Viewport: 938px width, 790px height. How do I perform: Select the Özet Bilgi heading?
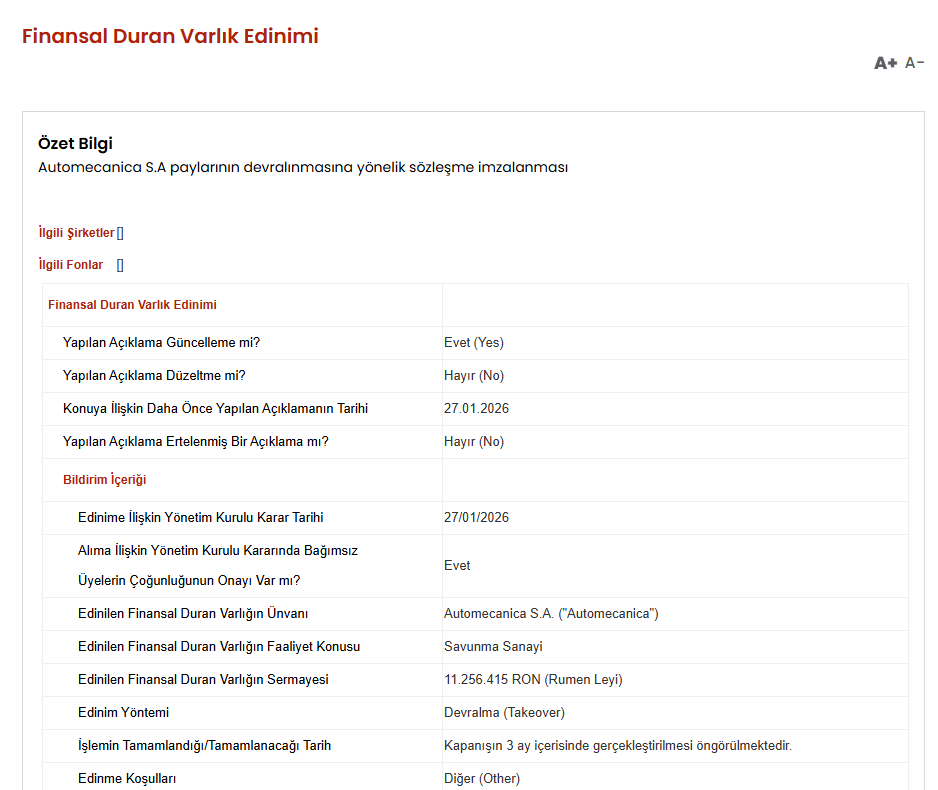click(x=75, y=143)
